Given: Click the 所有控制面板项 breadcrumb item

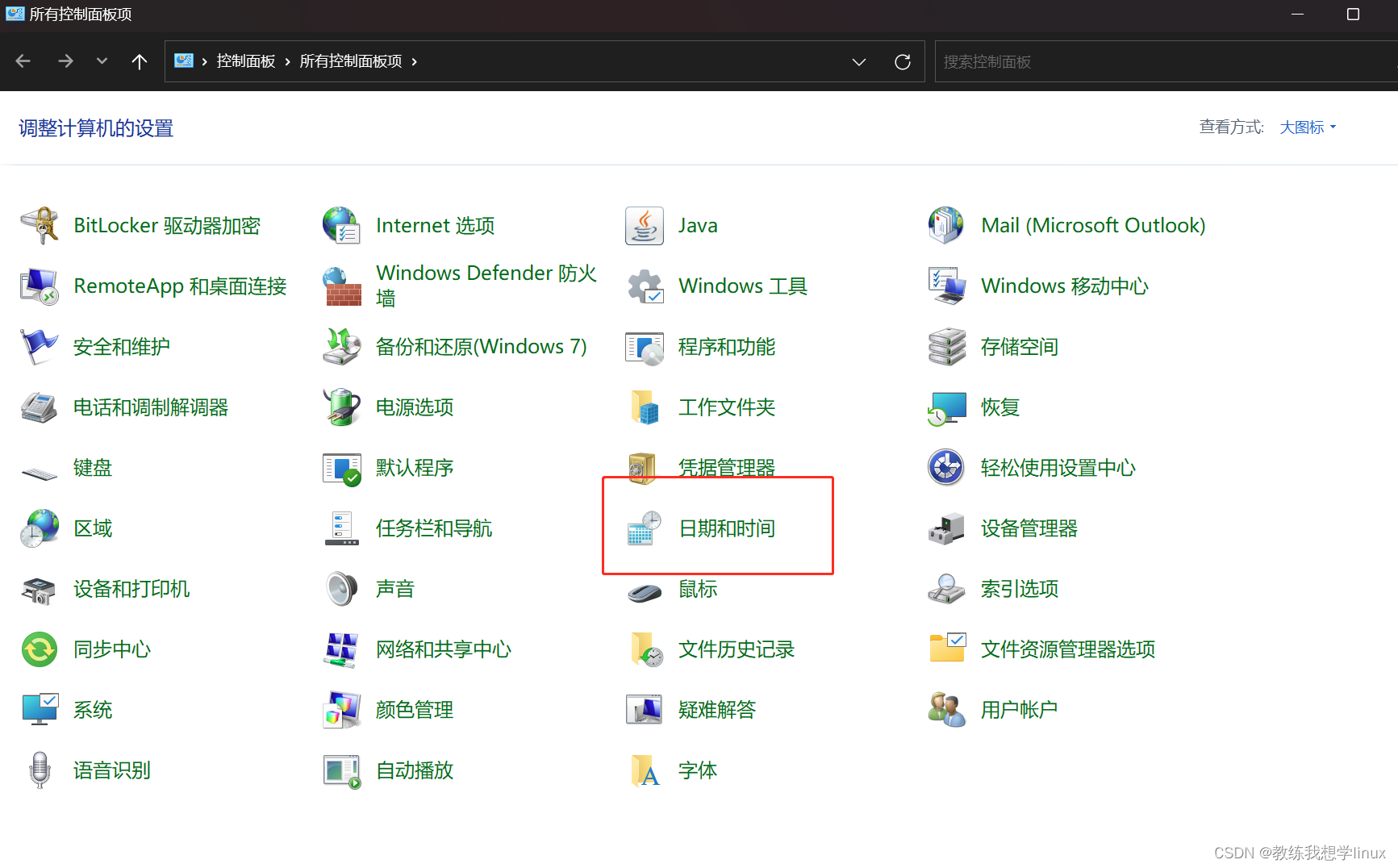Looking at the screenshot, I should (x=351, y=62).
